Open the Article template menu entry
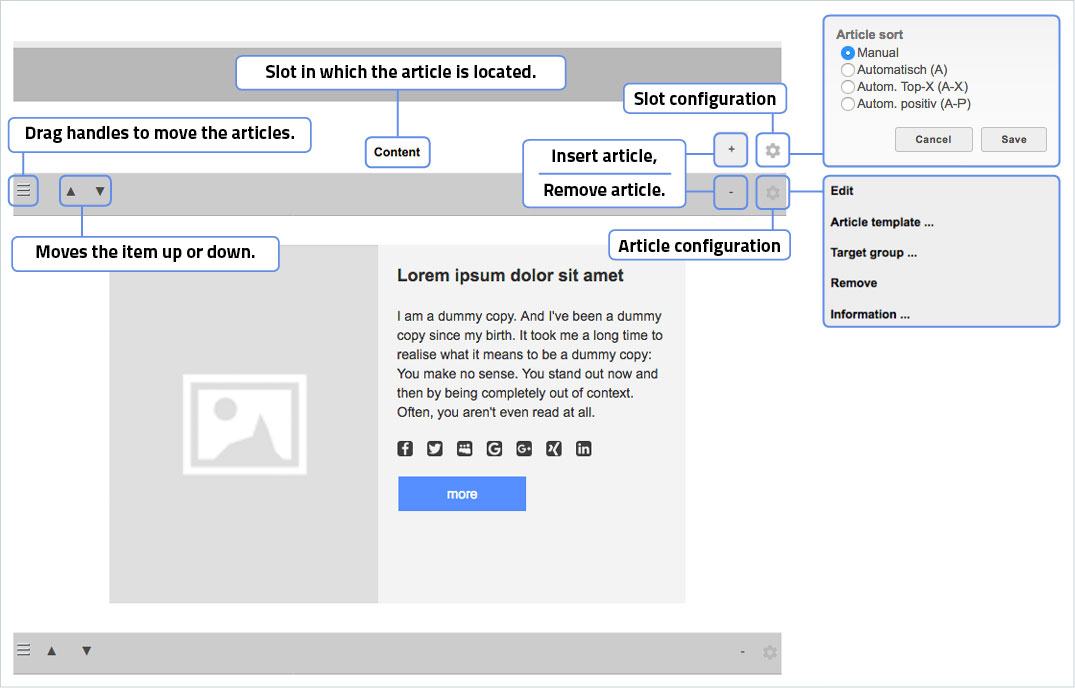The image size is (1075, 688). (881, 222)
